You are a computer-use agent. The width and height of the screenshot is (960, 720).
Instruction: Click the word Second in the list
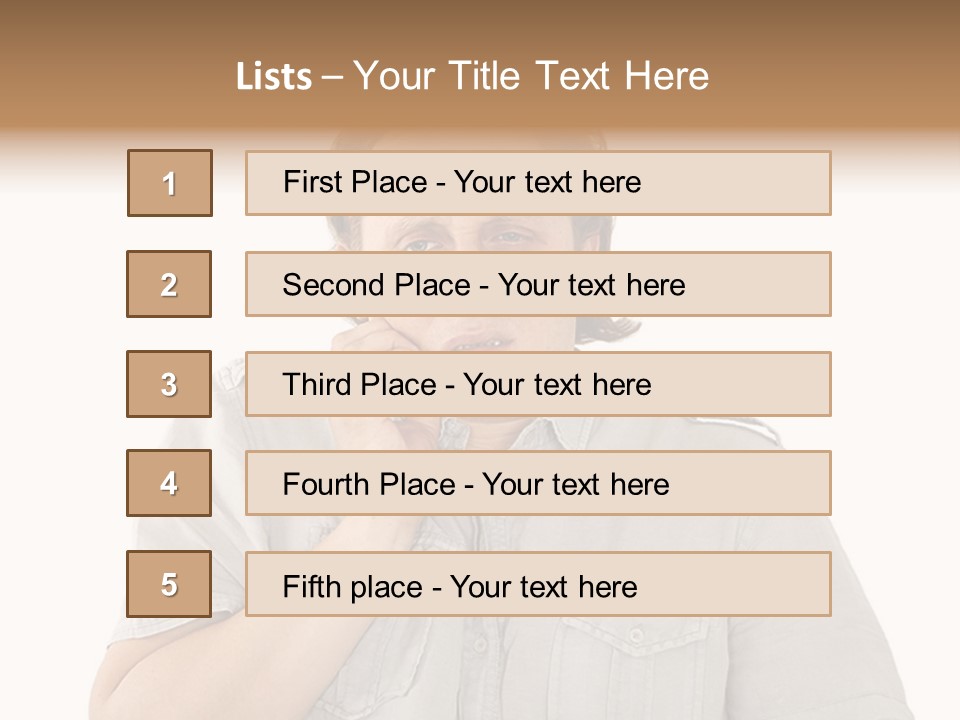(x=335, y=285)
